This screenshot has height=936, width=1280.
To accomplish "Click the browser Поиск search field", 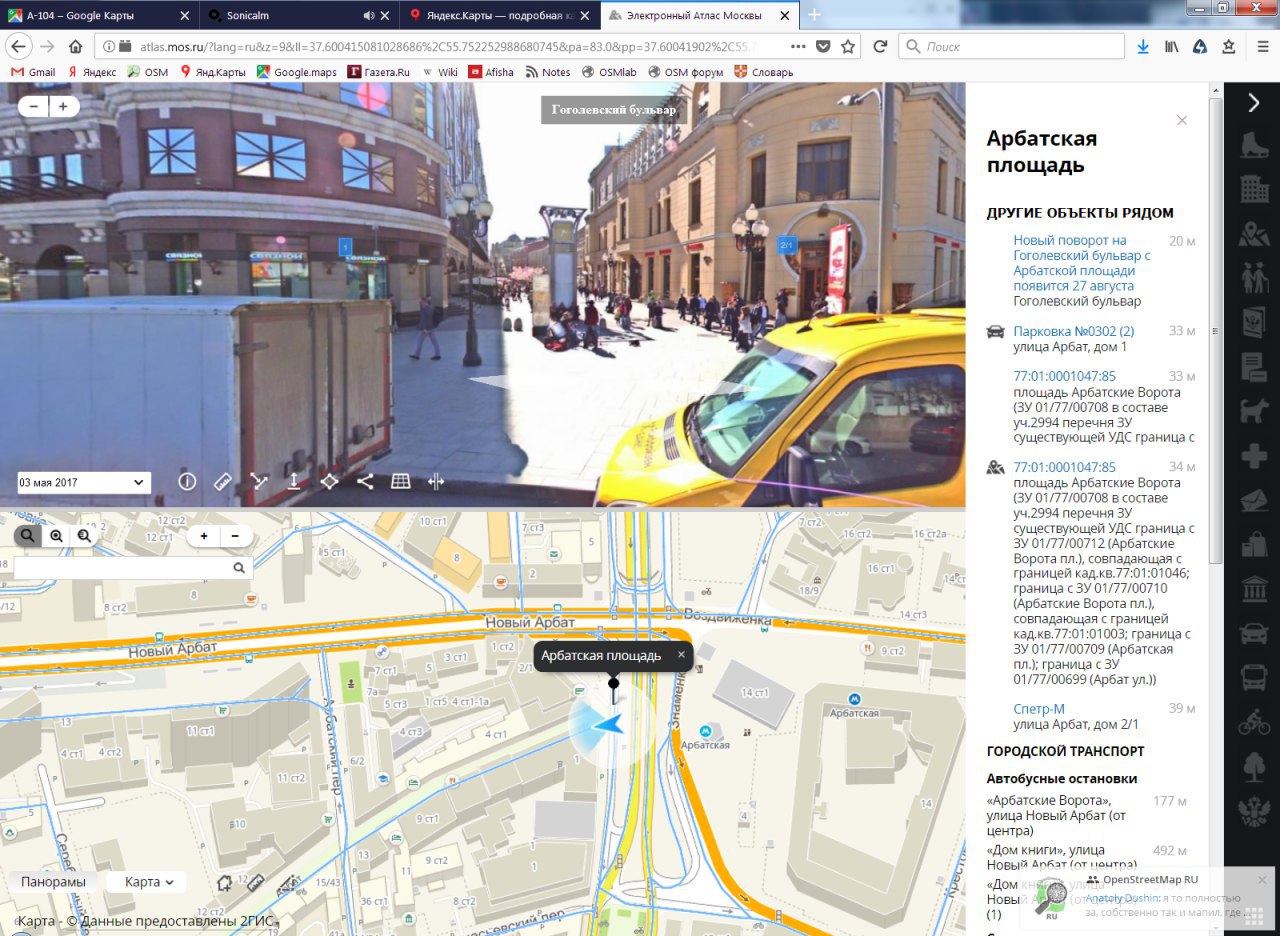I will (x=1012, y=46).
